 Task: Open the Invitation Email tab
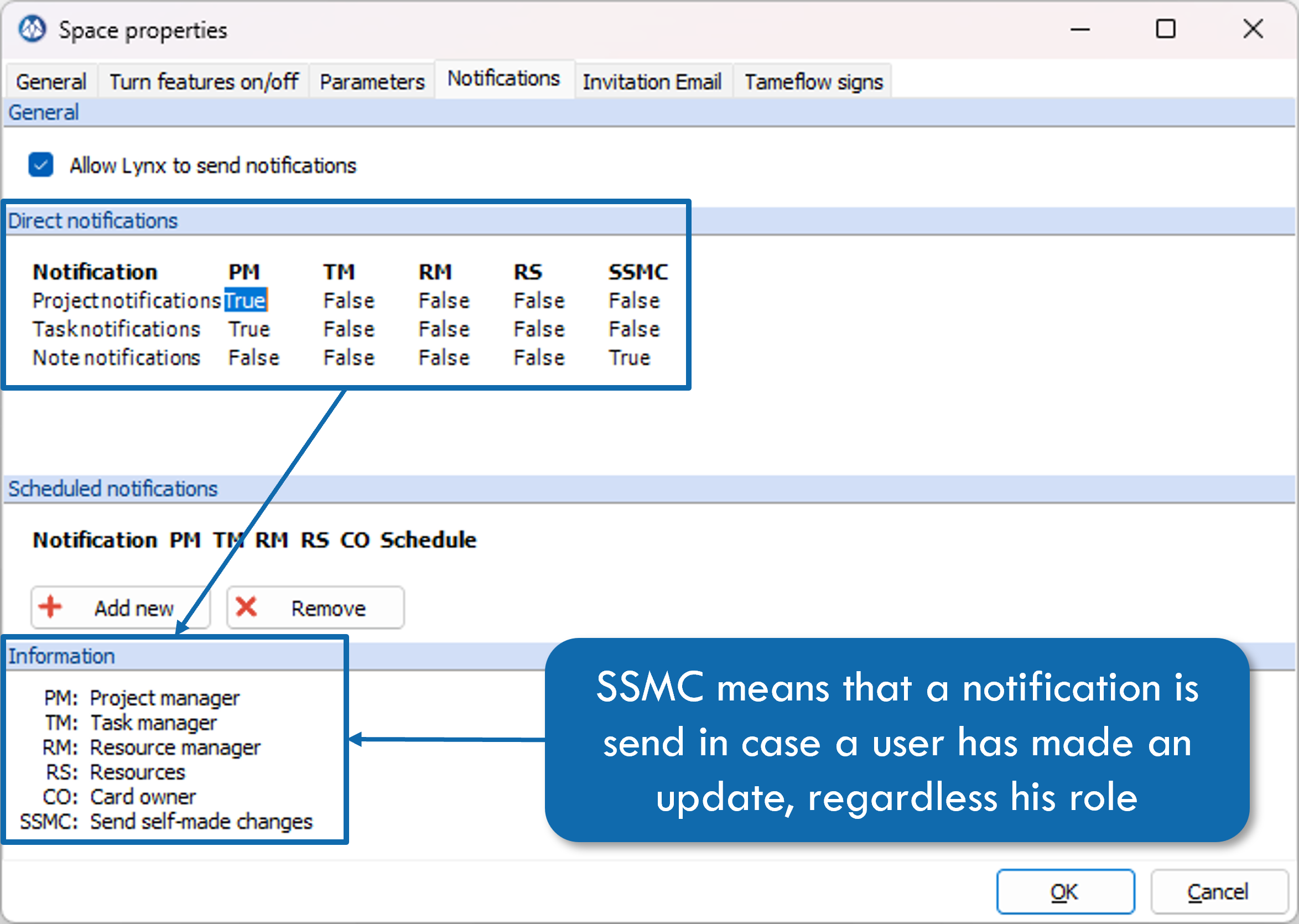point(652,81)
